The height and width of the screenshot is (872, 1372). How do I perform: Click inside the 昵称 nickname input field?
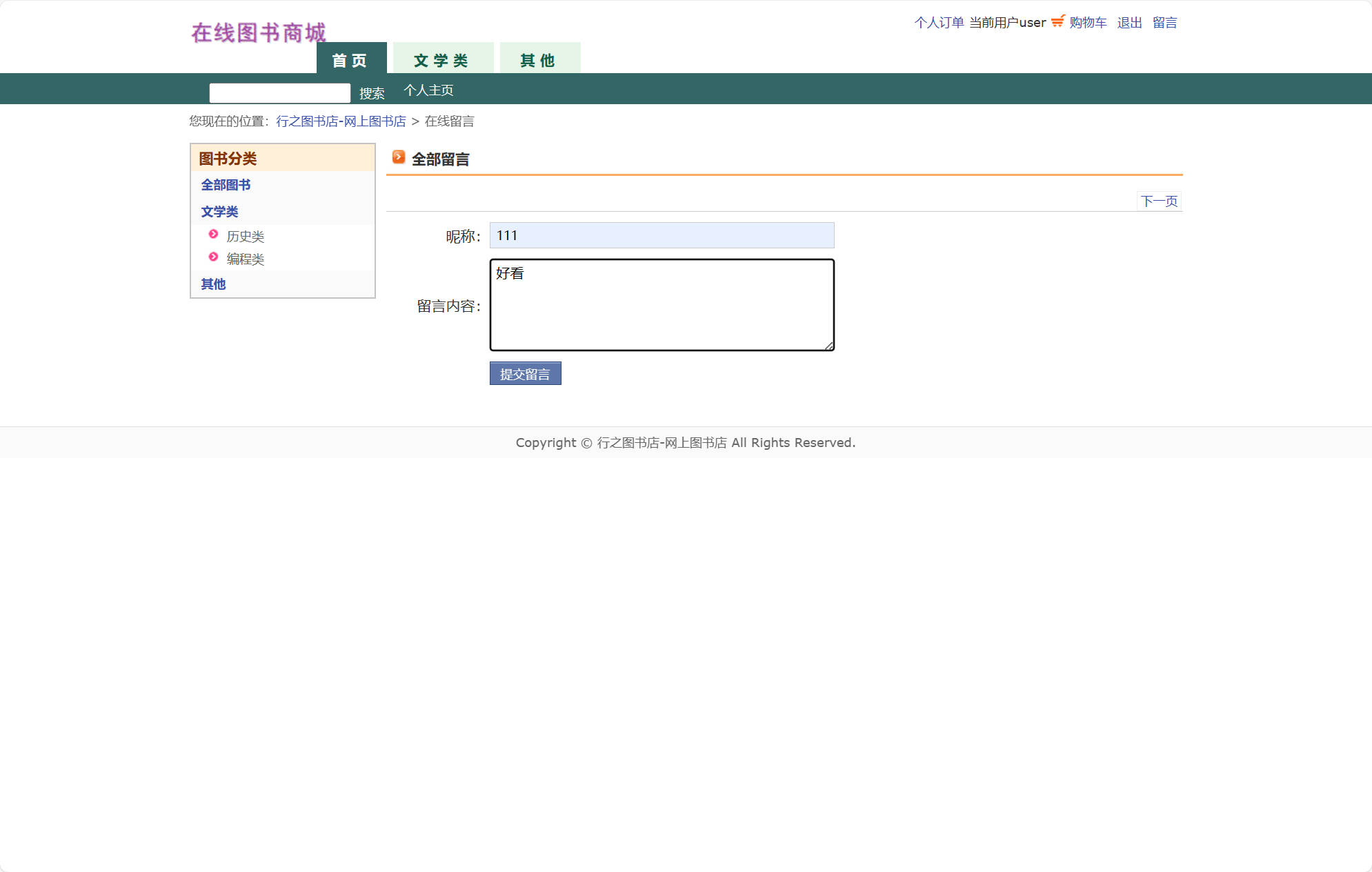click(x=660, y=235)
